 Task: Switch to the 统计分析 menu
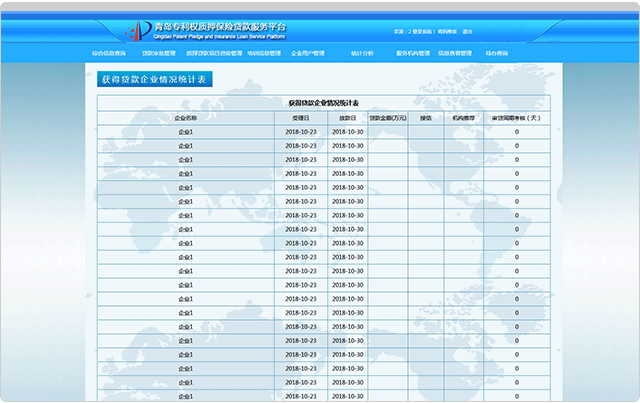pyautogui.click(x=362, y=52)
